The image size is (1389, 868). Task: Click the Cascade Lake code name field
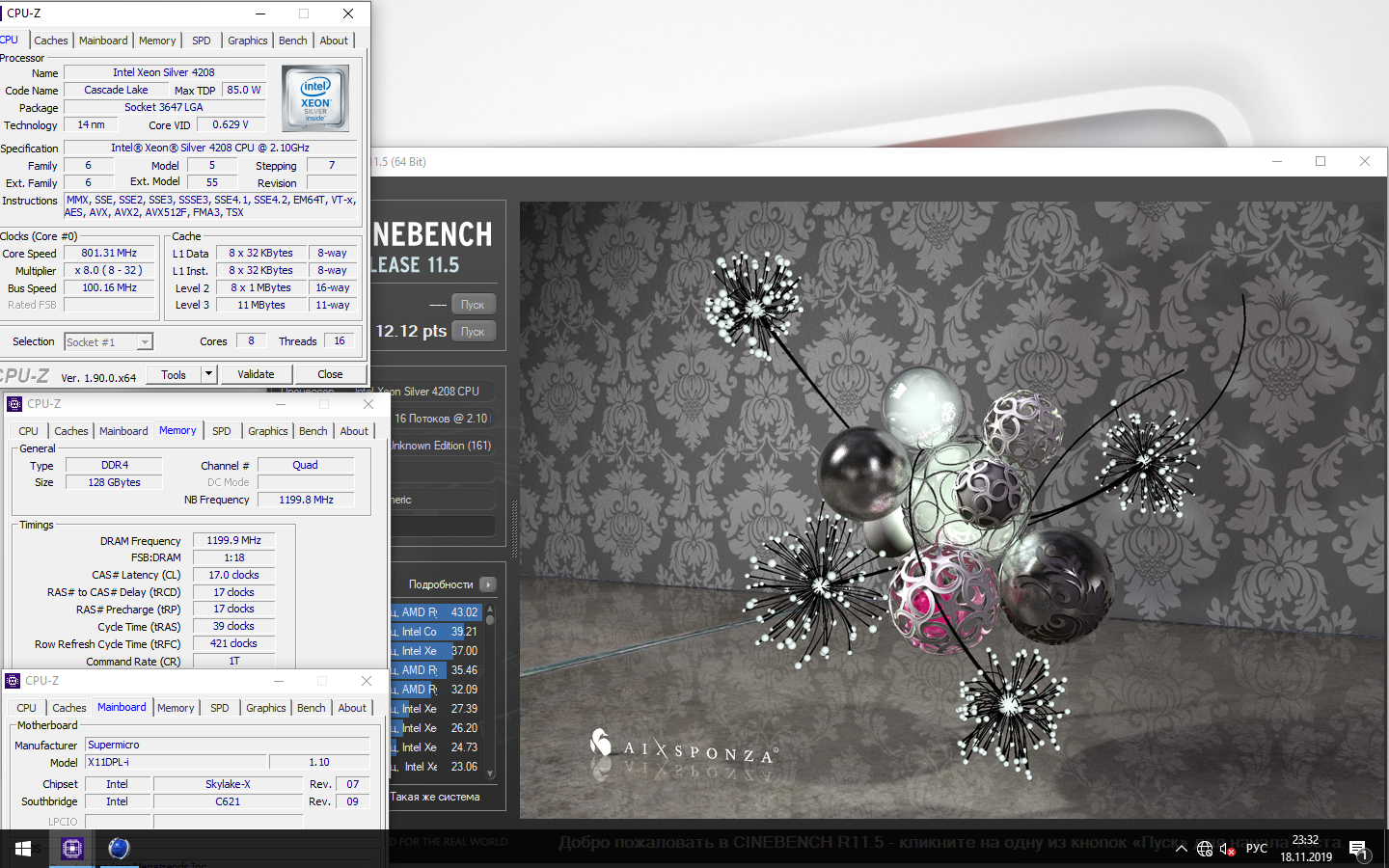coord(116,90)
